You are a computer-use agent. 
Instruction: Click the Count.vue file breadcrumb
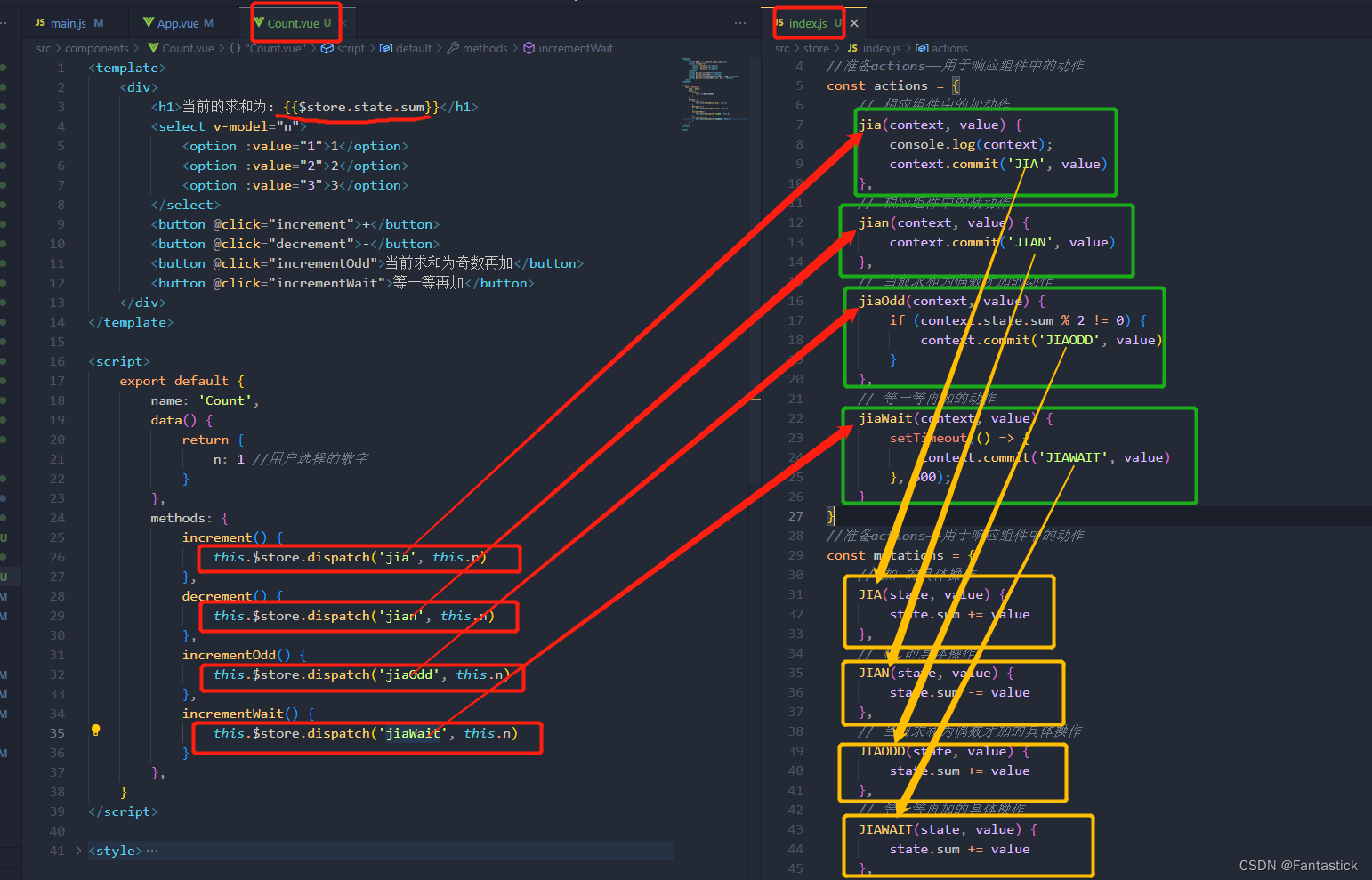pyautogui.click(x=182, y=49)
